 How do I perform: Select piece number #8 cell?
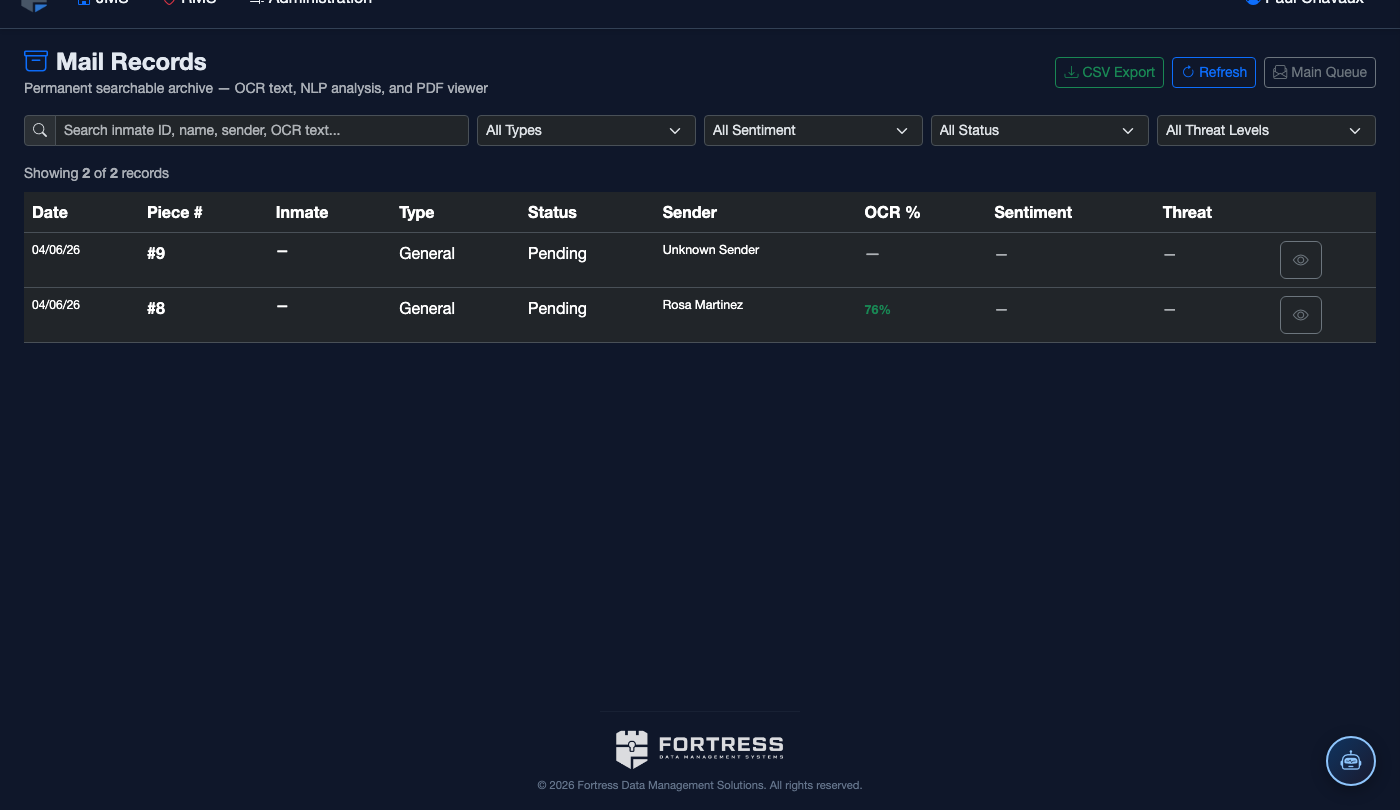point(156,309)
